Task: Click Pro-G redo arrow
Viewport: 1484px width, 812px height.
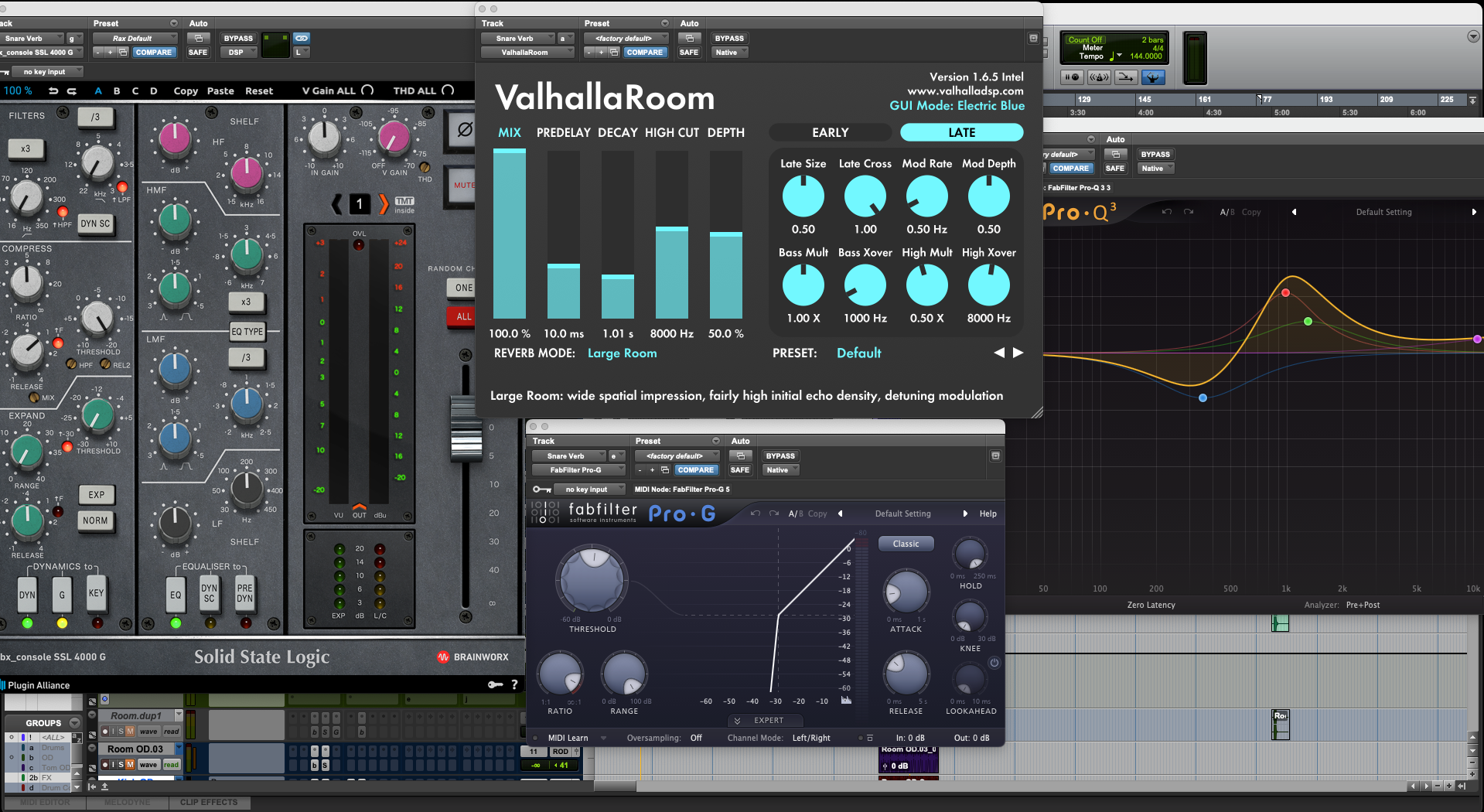Action: click(x=773, y=513)
